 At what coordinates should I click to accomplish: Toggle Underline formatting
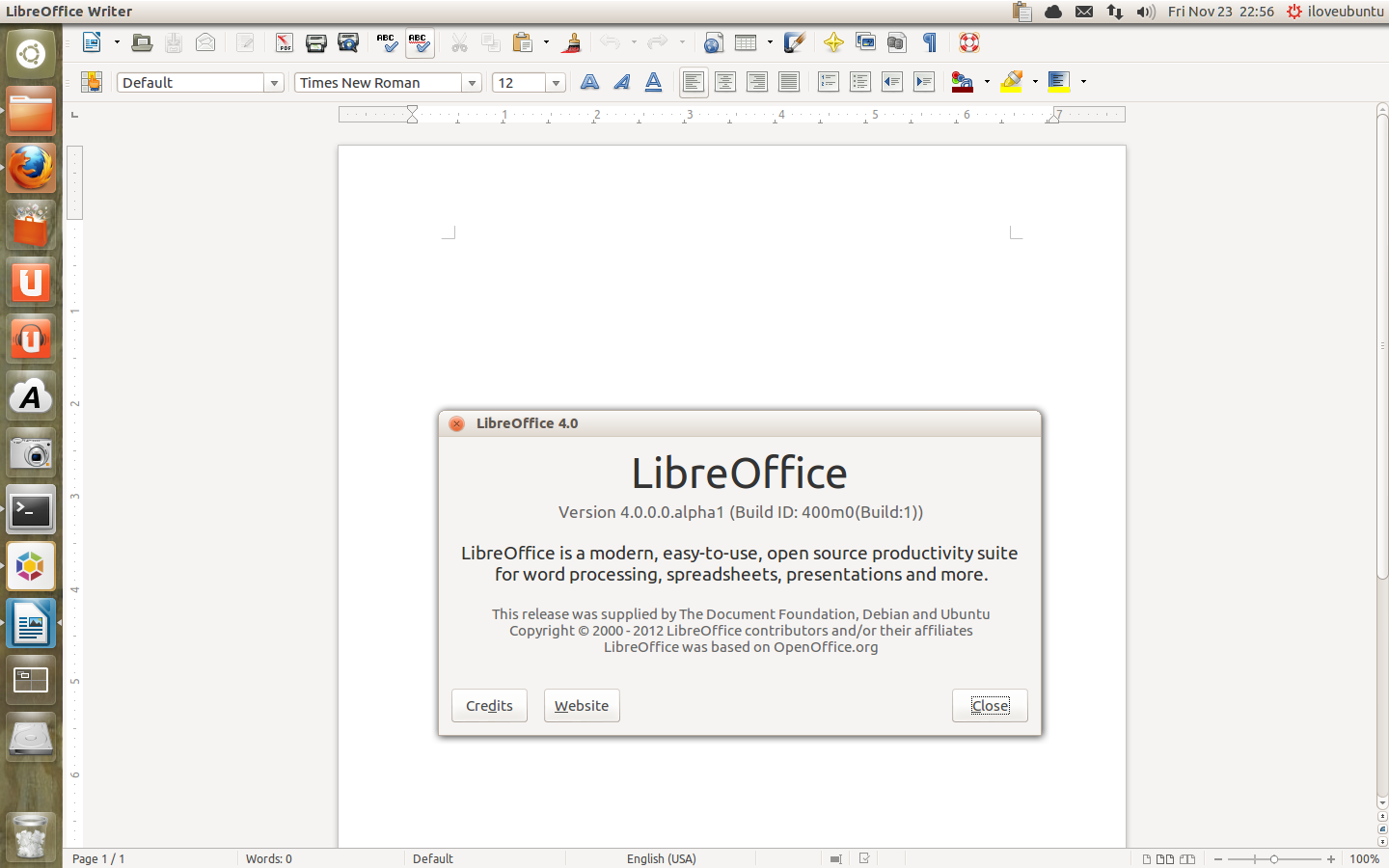[654, 82]
